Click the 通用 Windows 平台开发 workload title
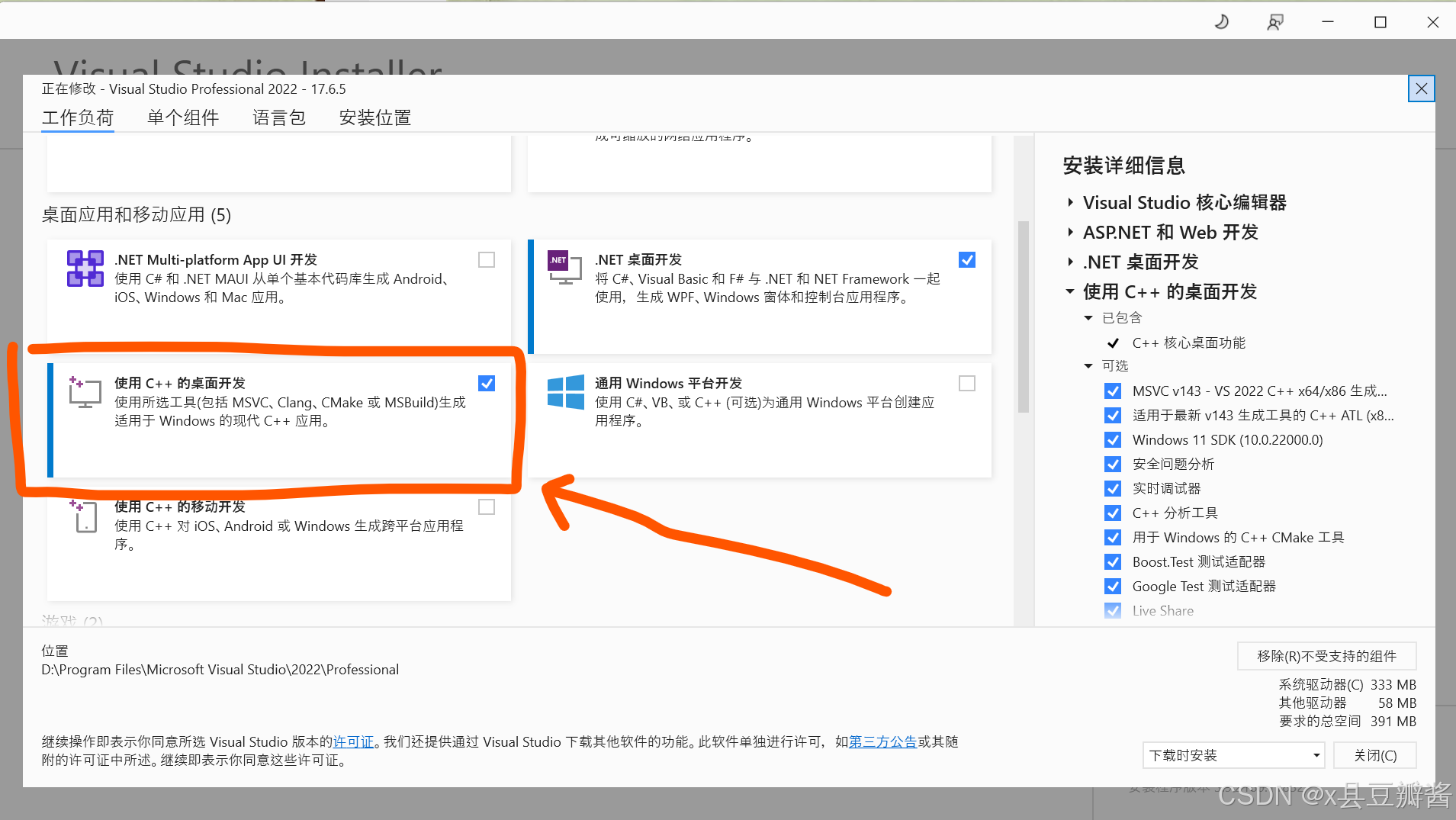 pos(668,384)
